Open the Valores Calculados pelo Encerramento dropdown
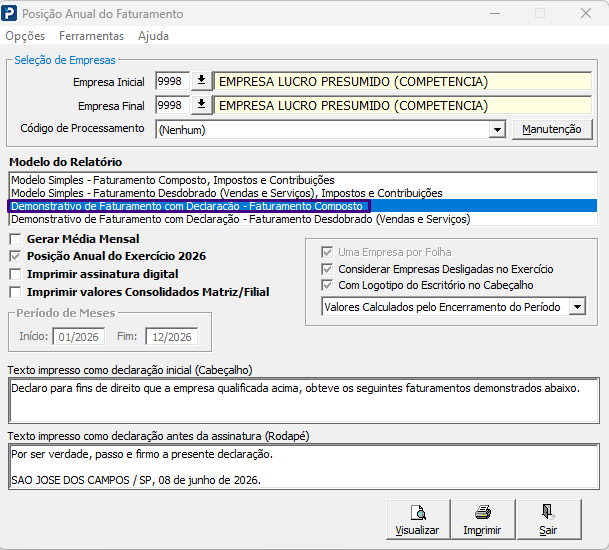Viewport: 609px width, 550px height. (x=578, y=307)
